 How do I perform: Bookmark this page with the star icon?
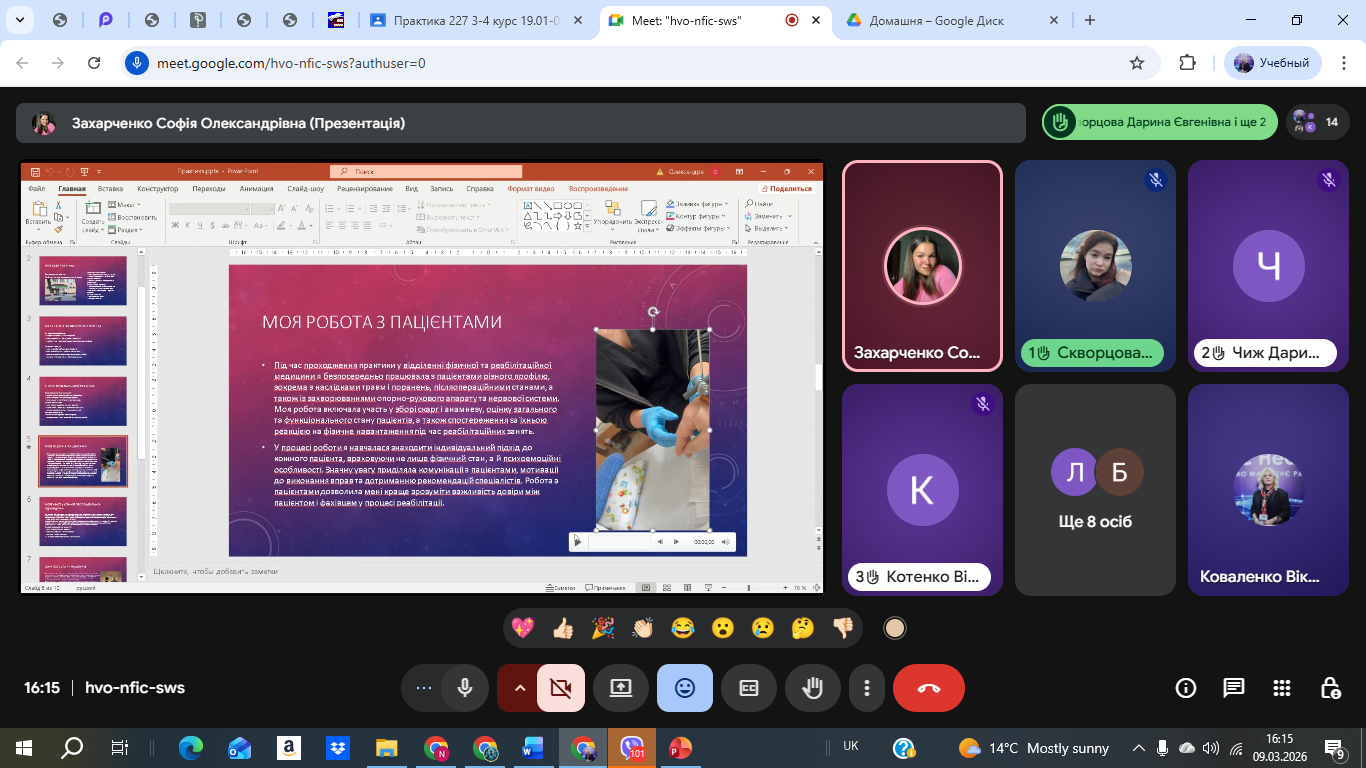click(x=1137, y=63)
